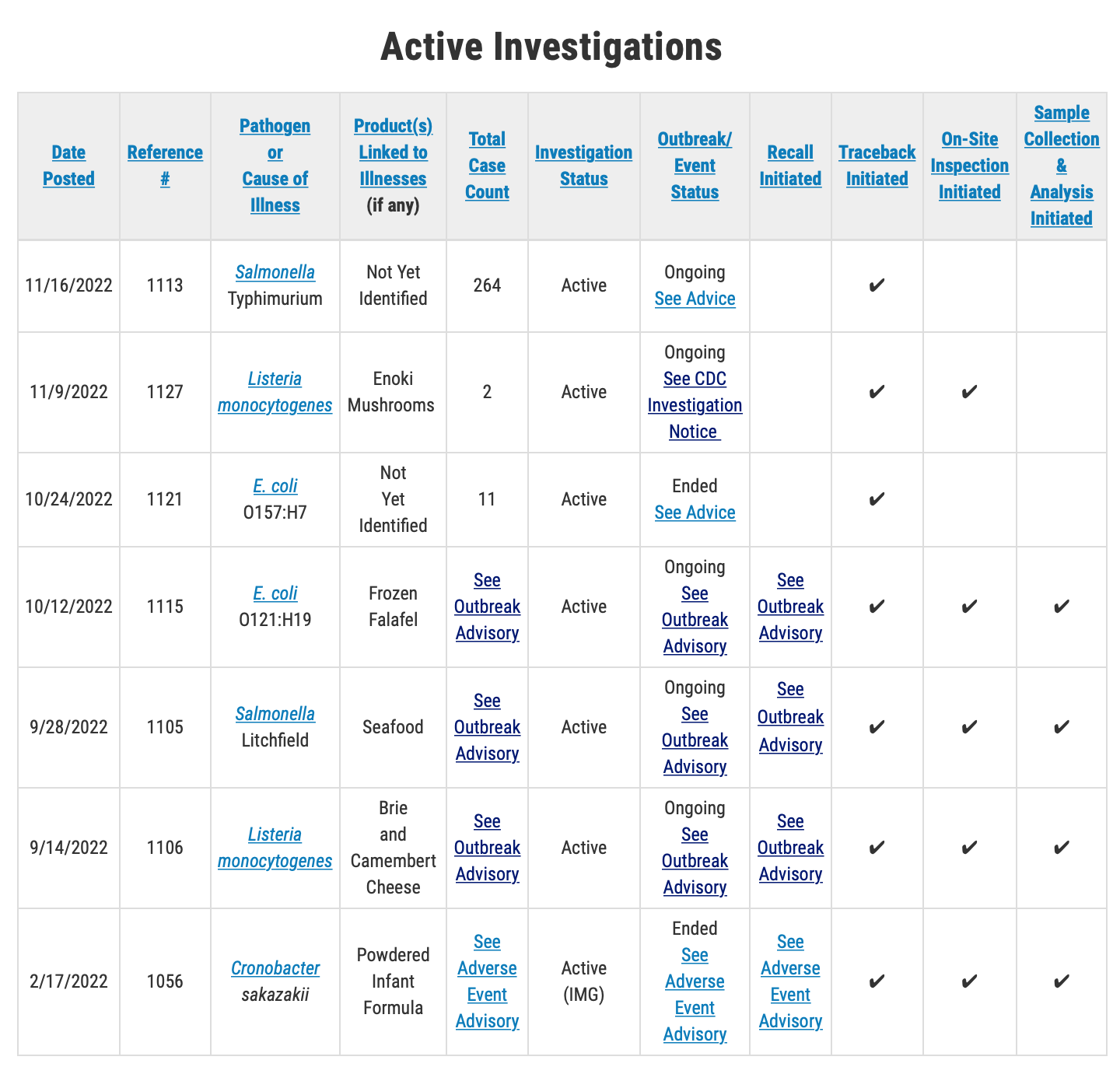Sort by Total Case Count header
The height and width of the screenshot is (1067, 1120).
point(487,166)
